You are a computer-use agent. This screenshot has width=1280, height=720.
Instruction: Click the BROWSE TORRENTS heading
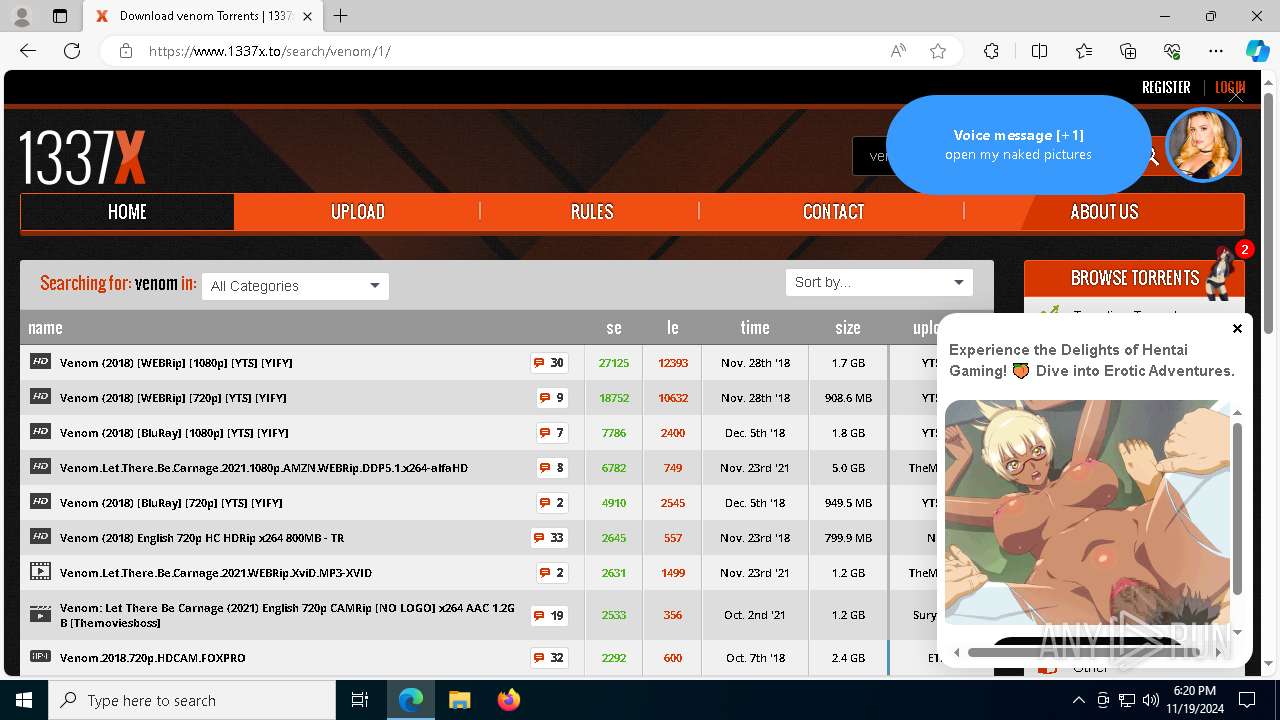1135,278
